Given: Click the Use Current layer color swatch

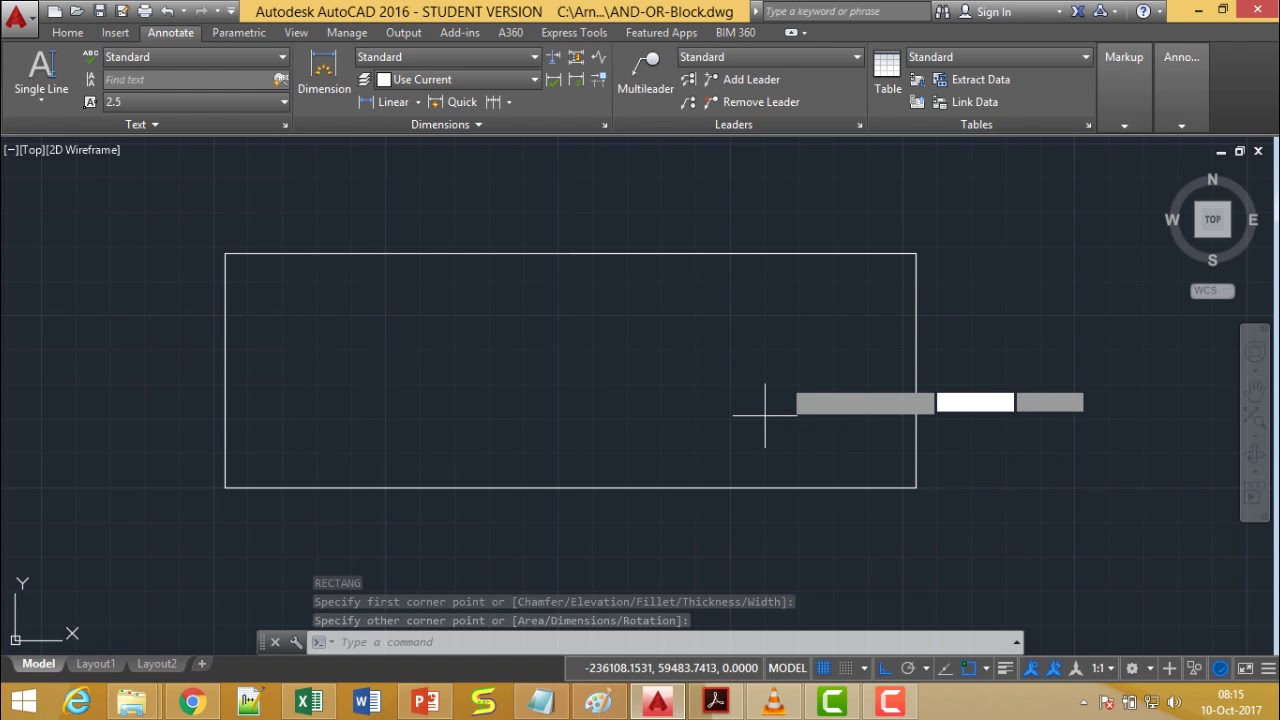Looking at the screenshot, I should (x=384, y=80).
